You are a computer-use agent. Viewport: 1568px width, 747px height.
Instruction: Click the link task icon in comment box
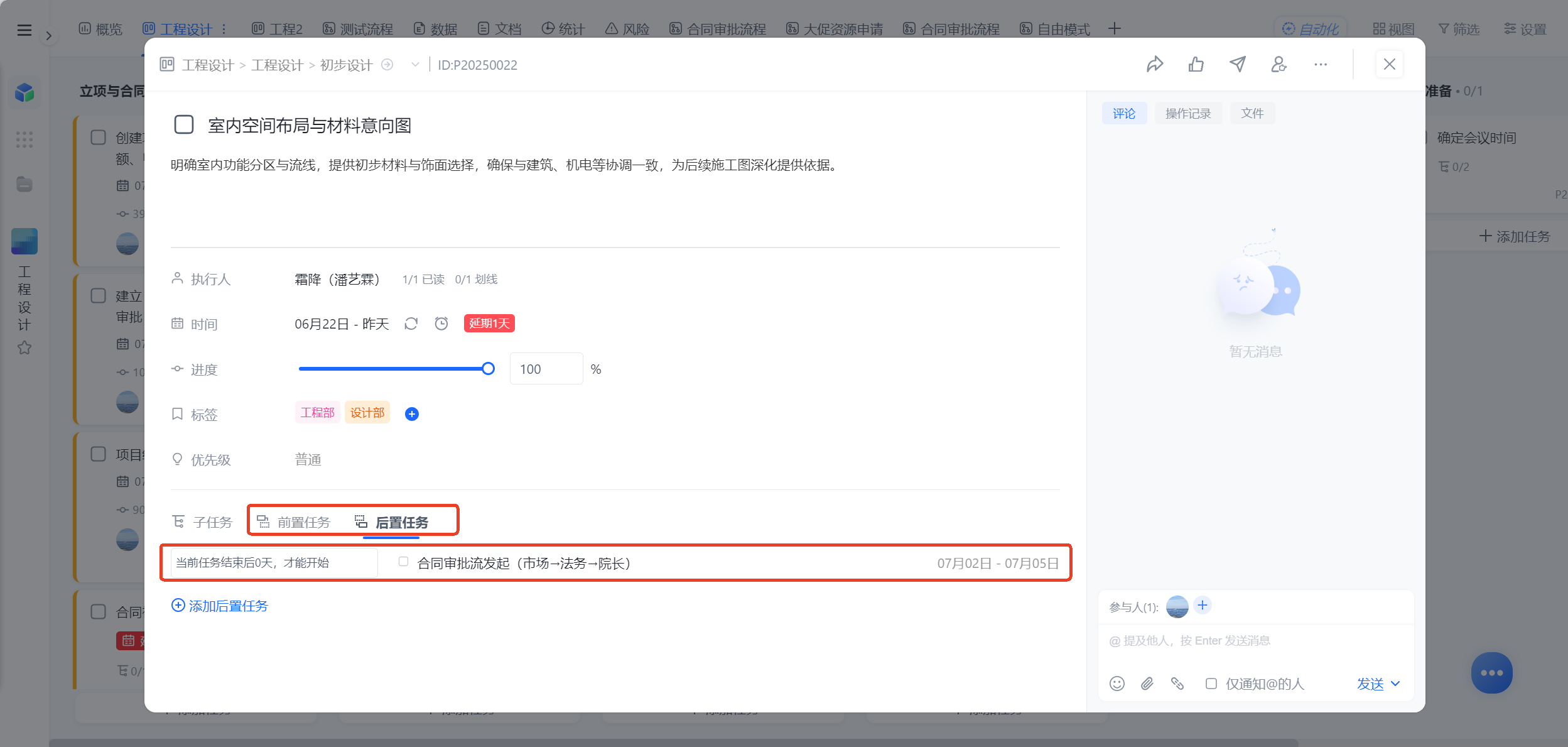[x=1177, y=684]
